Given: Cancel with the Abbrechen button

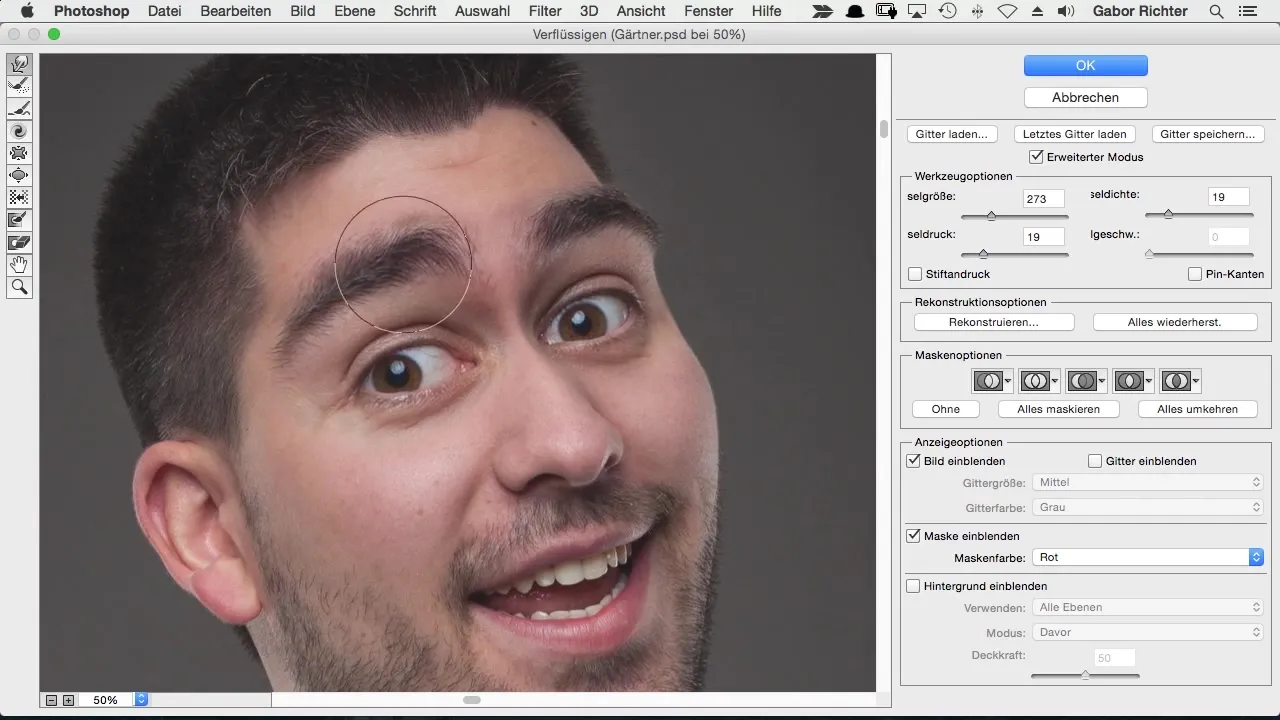Looking at the screenshot, I should [x=1086, y=97].
